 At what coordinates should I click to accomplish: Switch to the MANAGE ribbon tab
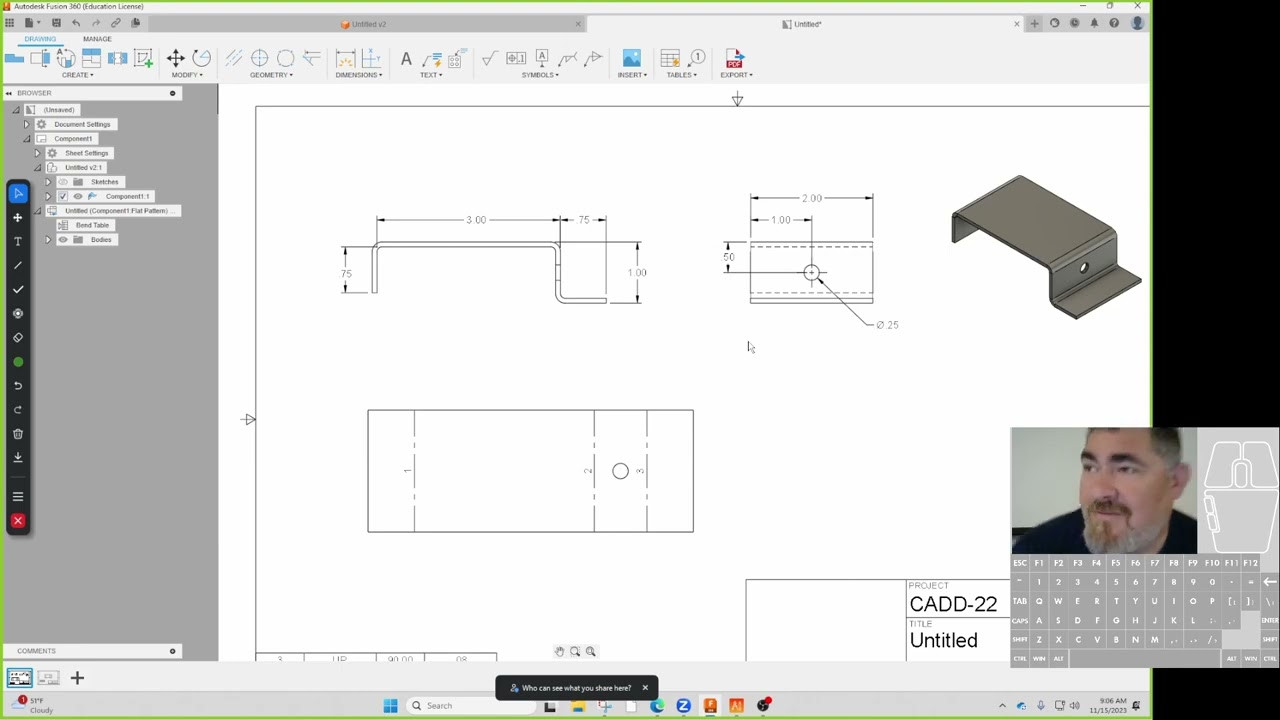point(97,39)
